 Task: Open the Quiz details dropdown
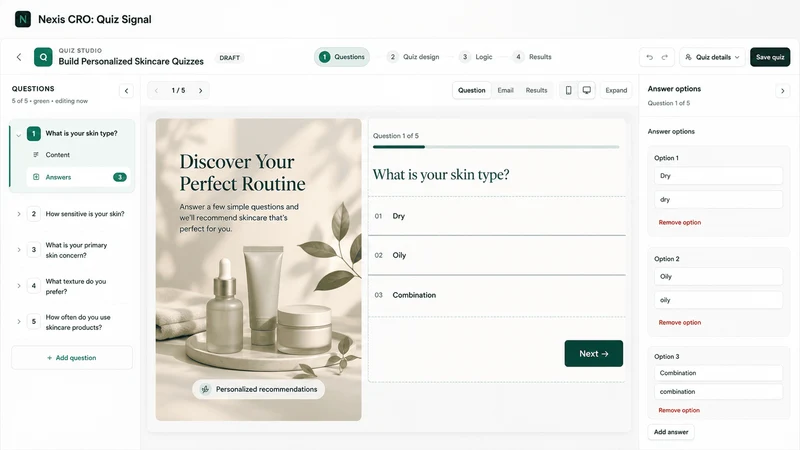tap(712, 57)
